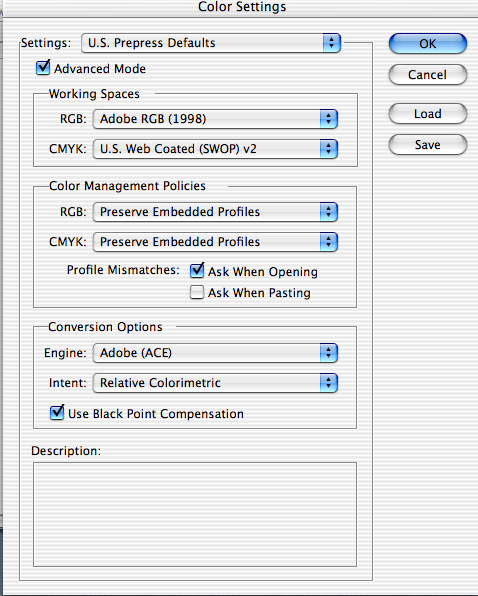Confirm the dialog with OK
Viewport: 478px width, 596px height.
427,44
